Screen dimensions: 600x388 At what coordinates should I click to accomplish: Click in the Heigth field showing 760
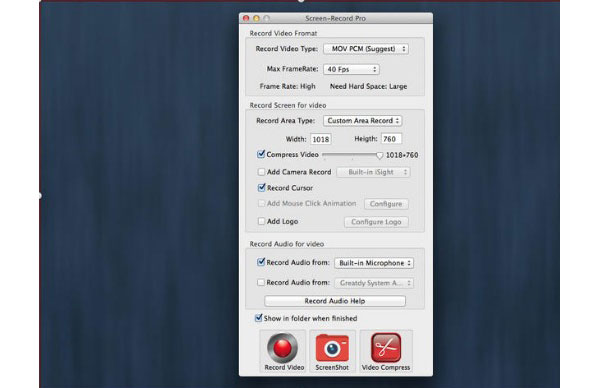pos(391,139)
